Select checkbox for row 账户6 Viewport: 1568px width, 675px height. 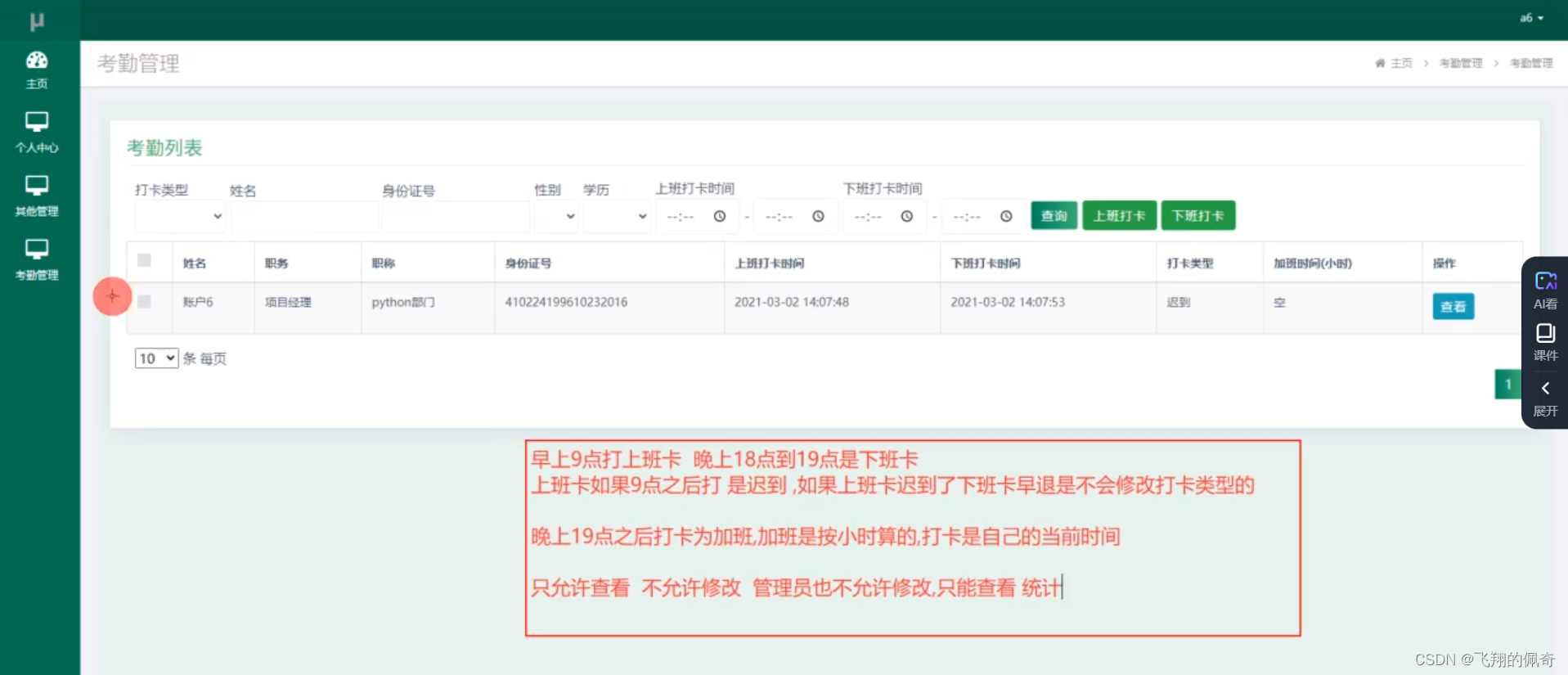[144, 301]
